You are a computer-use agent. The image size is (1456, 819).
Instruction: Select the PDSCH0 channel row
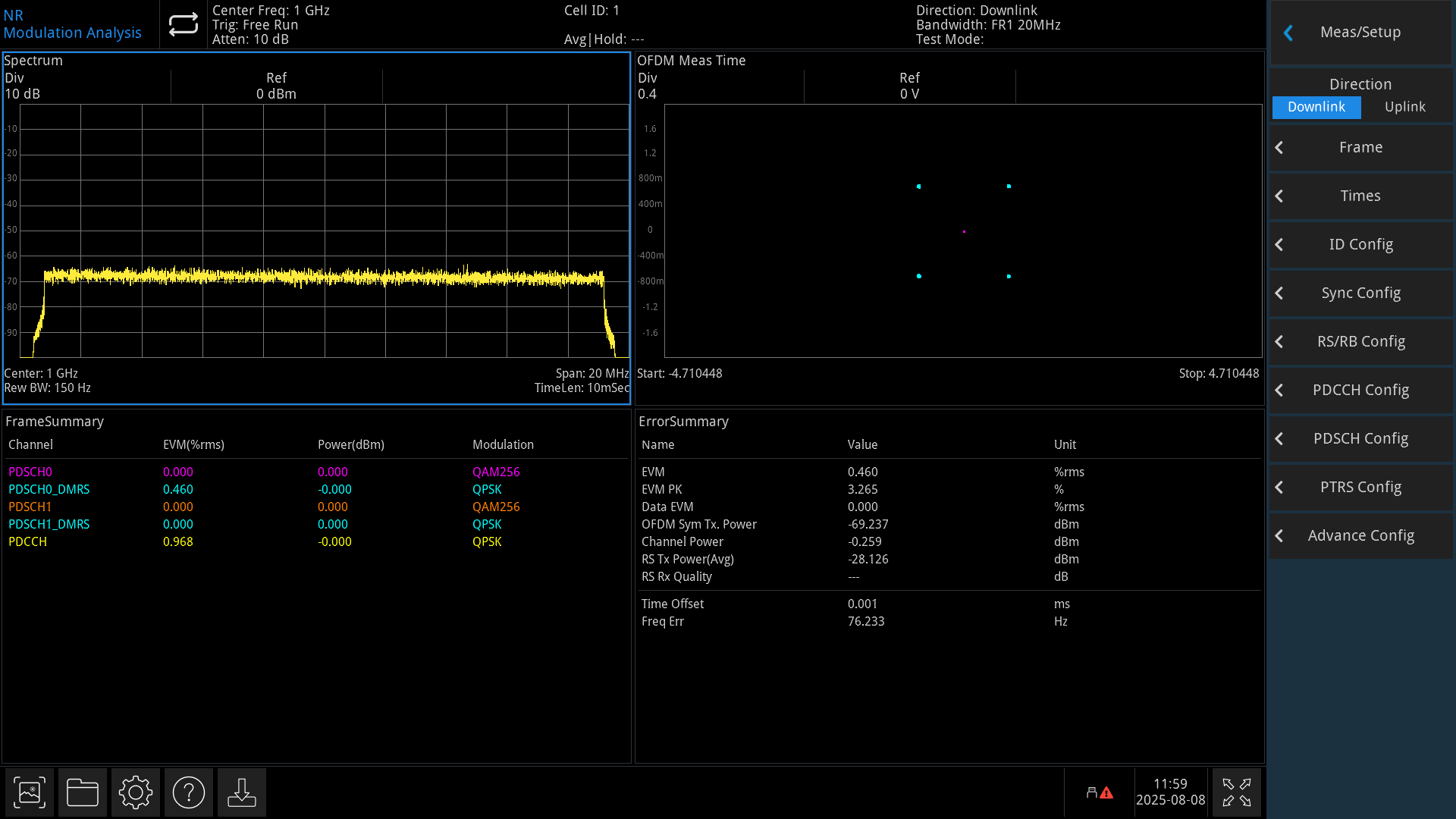30,472
